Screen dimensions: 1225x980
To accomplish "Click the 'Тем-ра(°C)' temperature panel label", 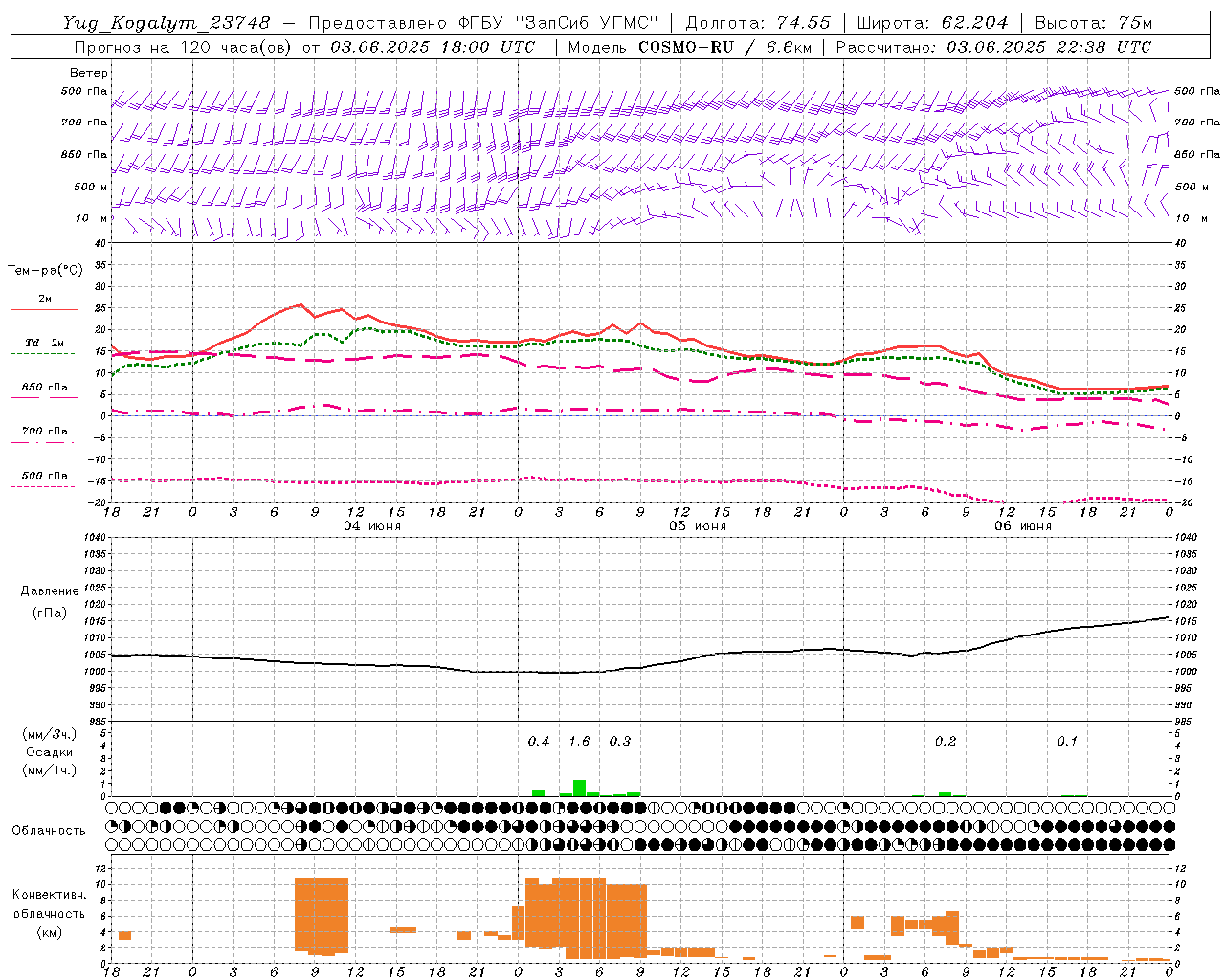I will (x=45, y=271).
